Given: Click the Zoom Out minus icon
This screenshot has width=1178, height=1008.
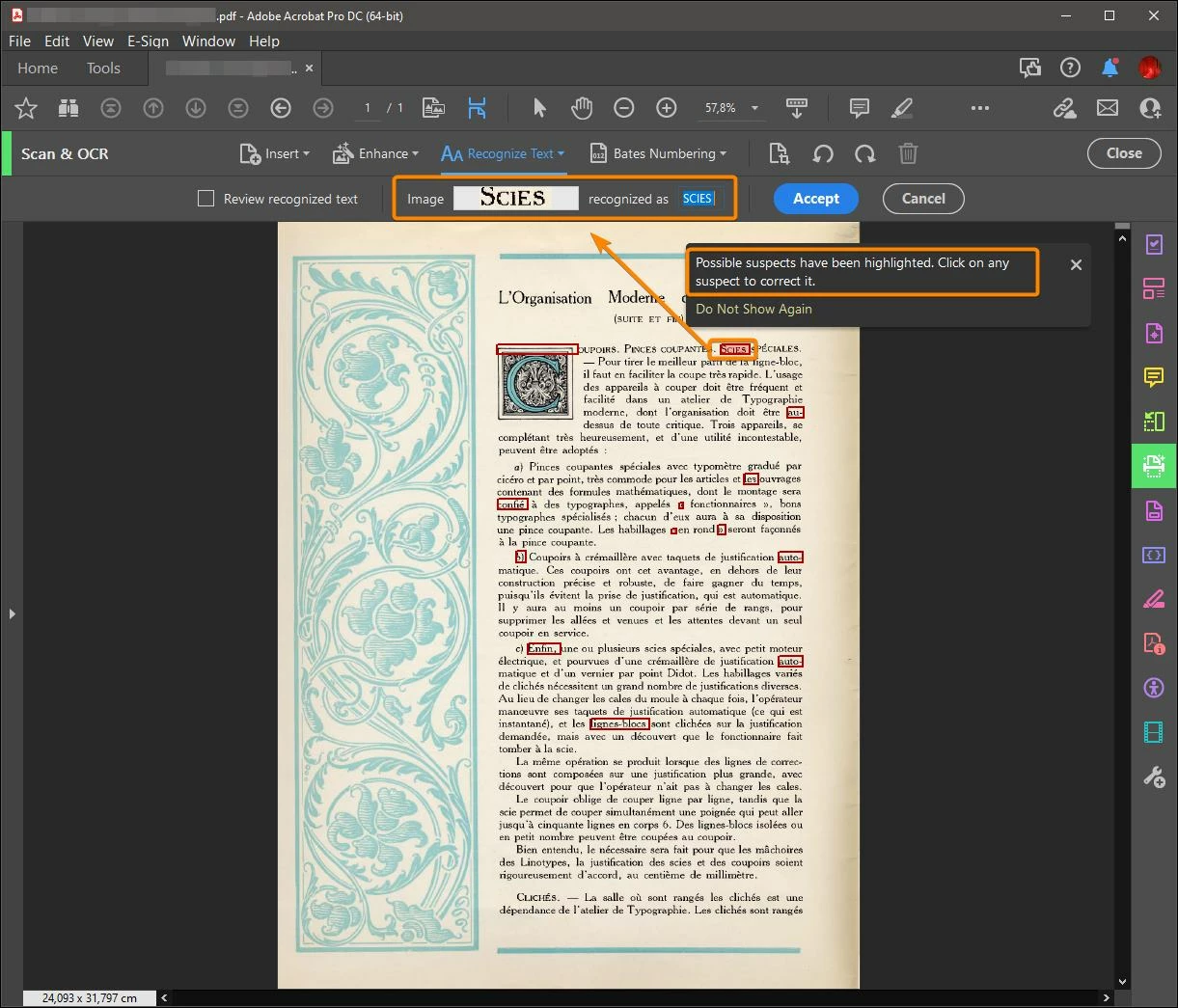Looking at the screenshot, I should [624, 108].
